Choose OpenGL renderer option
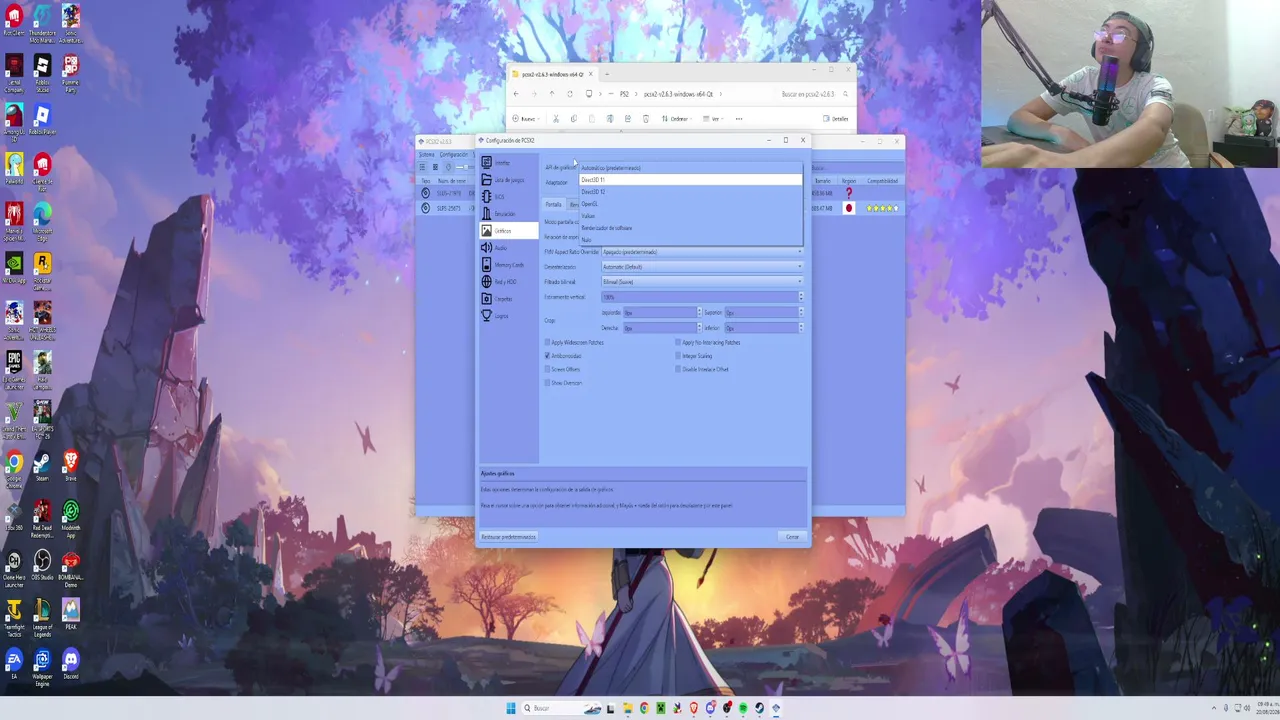The image size is (1280, 720). point(691,204)
